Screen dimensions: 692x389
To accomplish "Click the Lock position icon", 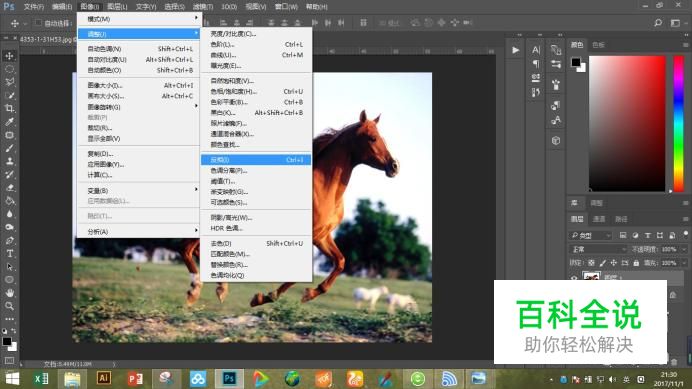I will click(x=613, y=263).
